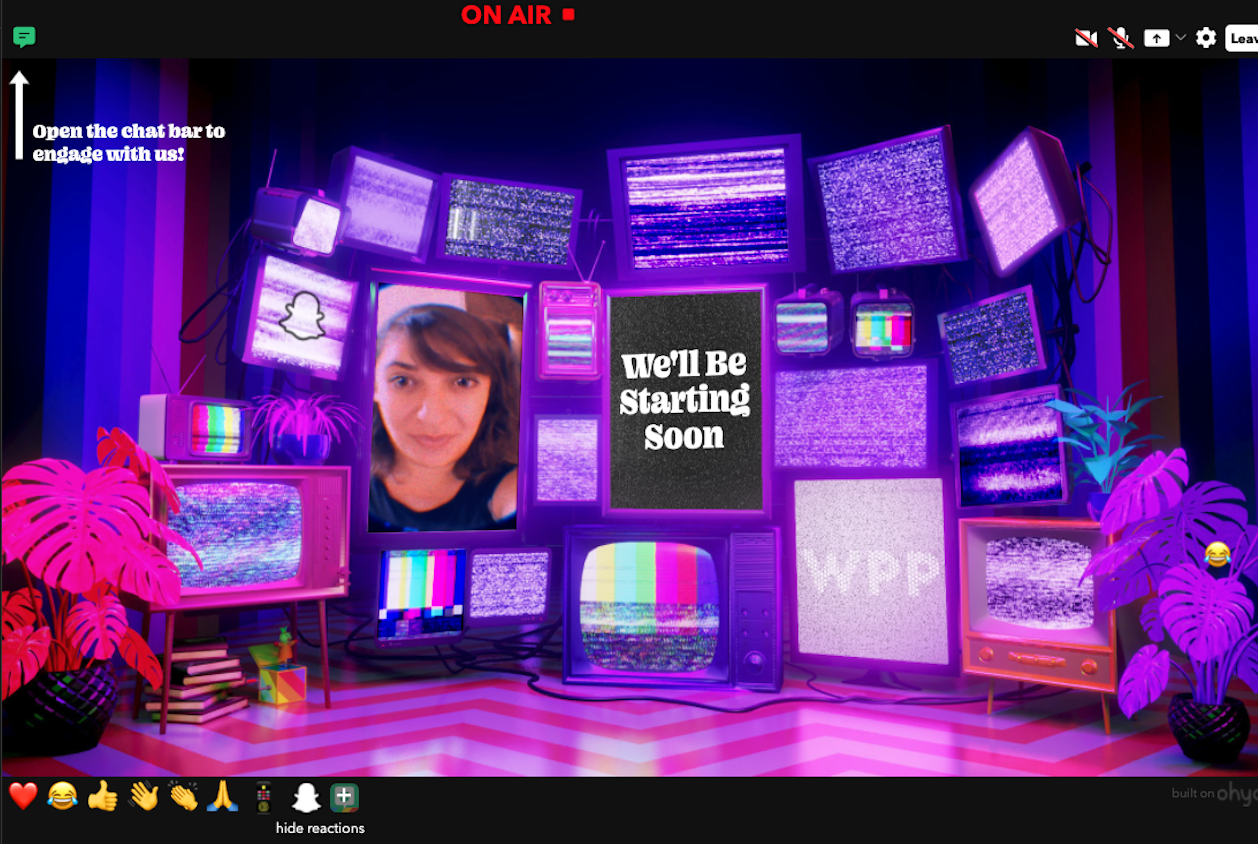
Task: Send a laughing-crying face reaction in reactions bar
Action: [x=62, y=797]
